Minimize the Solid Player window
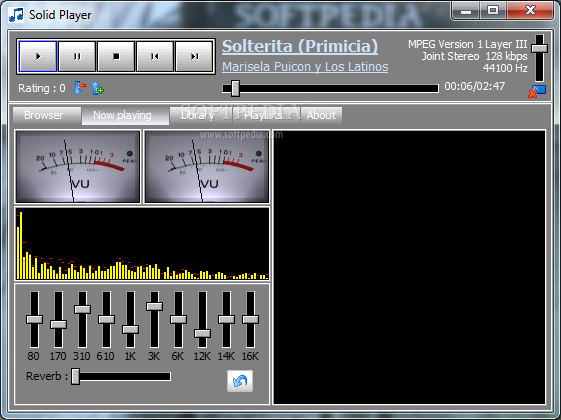Viewport: 561px width, 420px height. 466,11
